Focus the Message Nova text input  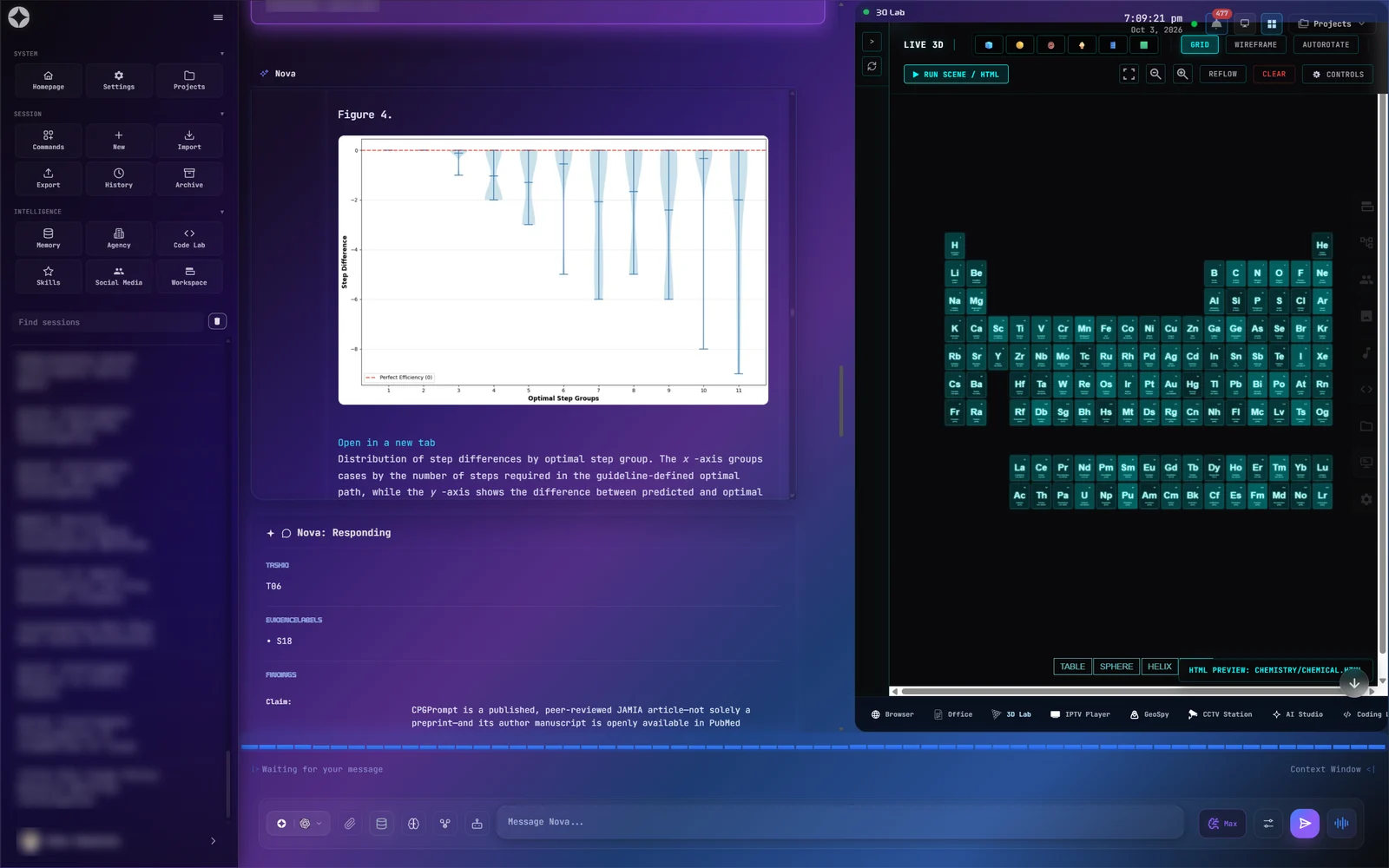pos(840,822)
